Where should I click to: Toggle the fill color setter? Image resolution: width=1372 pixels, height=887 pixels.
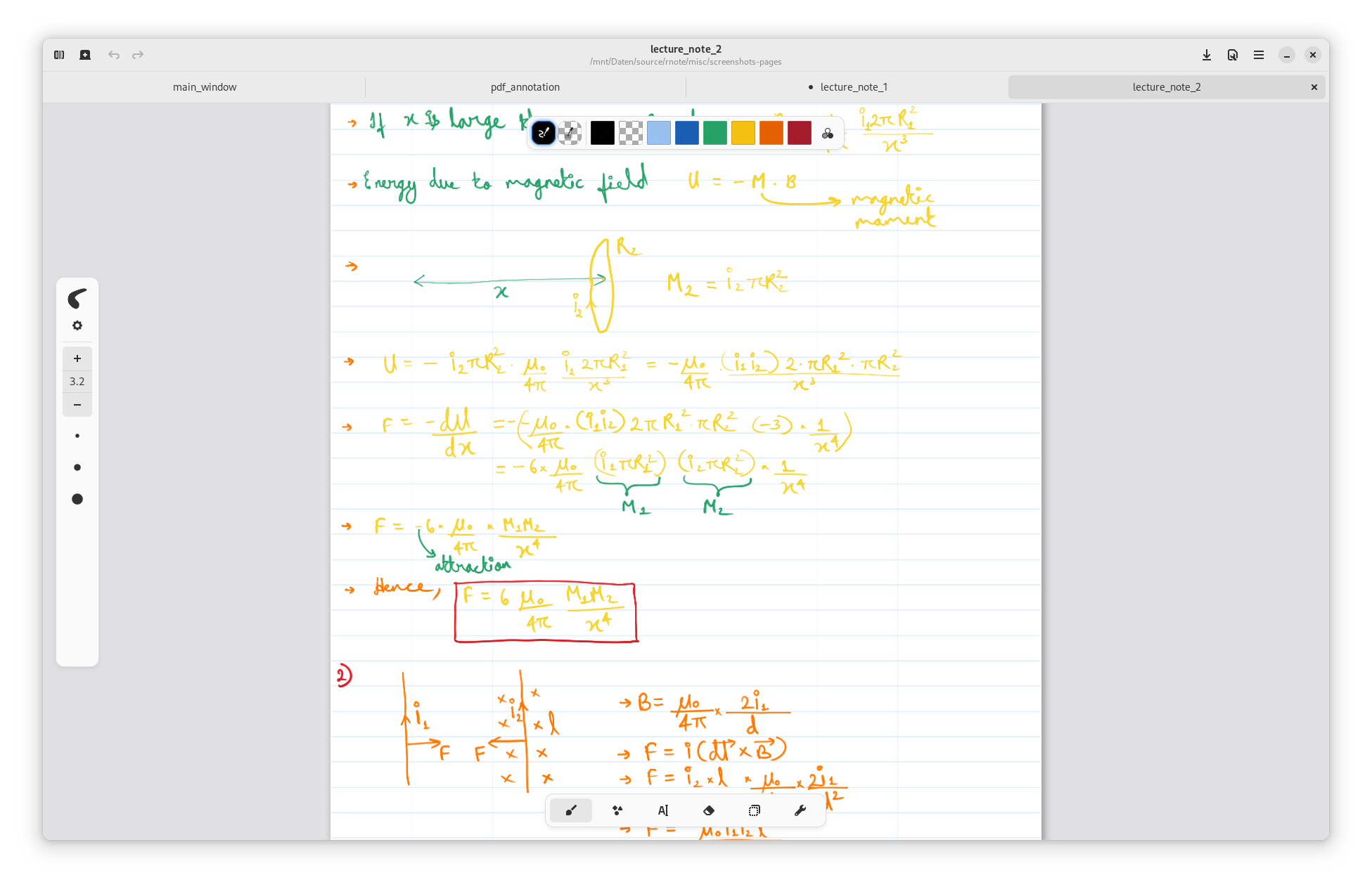[x=570, y=133]
